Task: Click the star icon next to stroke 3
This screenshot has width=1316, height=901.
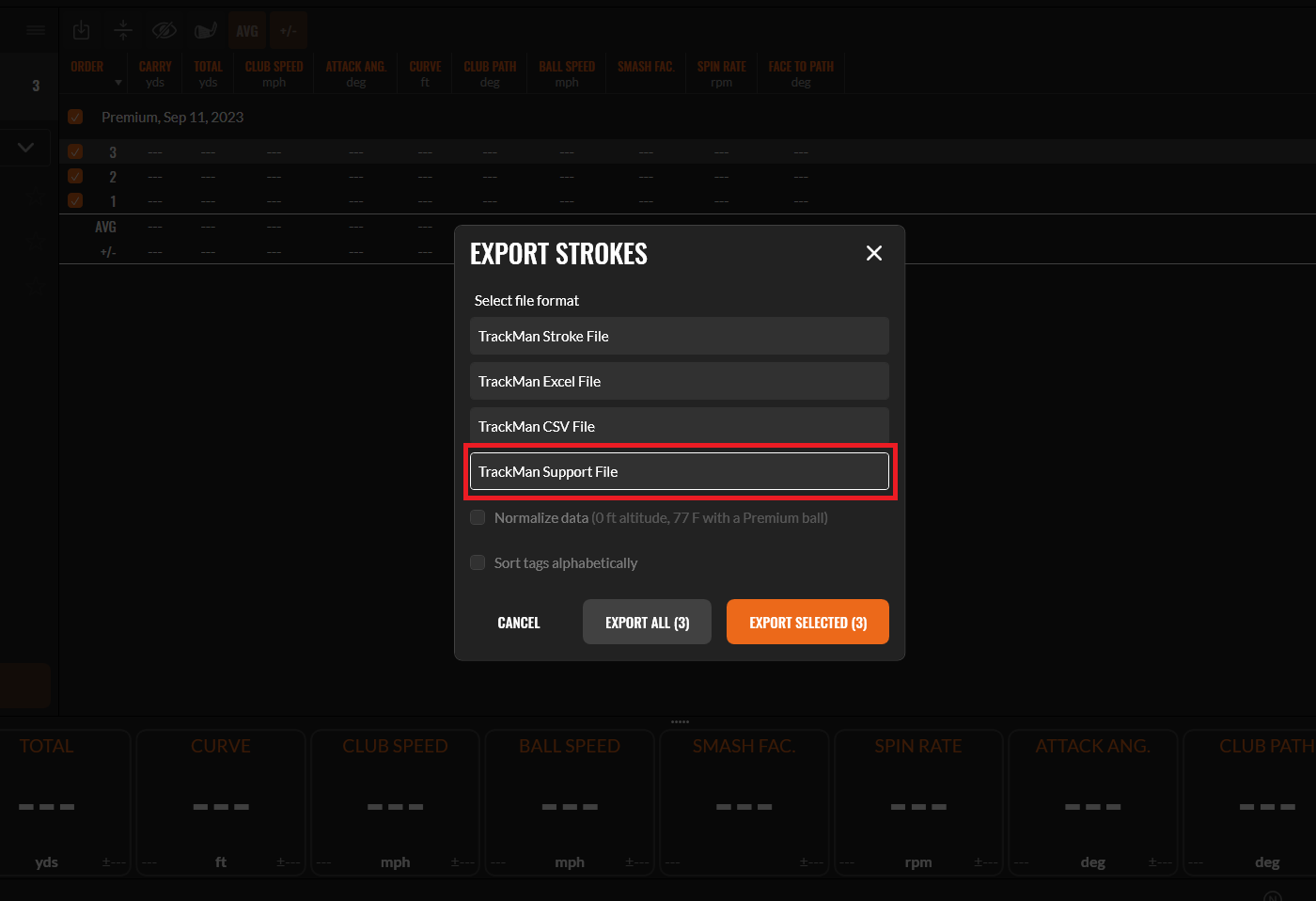Action: 36,197
